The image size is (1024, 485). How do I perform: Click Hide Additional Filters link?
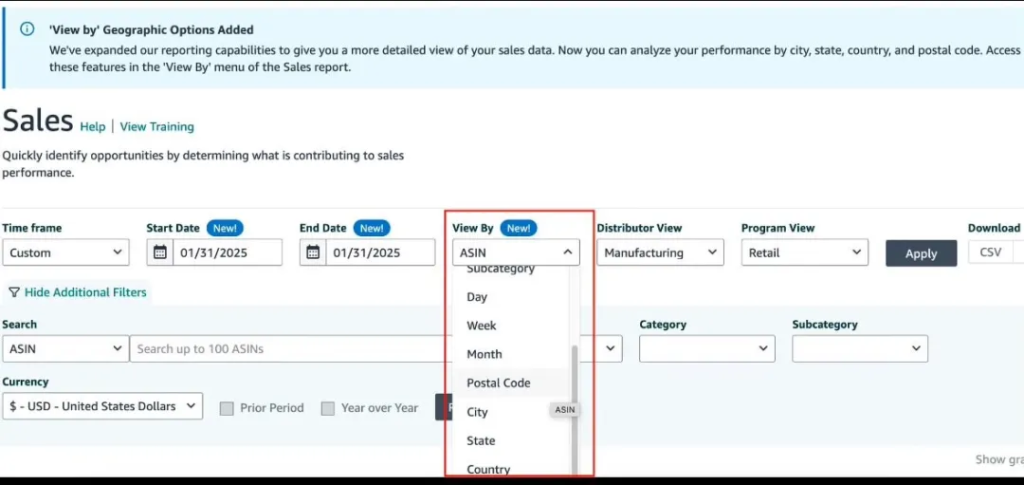85,292
